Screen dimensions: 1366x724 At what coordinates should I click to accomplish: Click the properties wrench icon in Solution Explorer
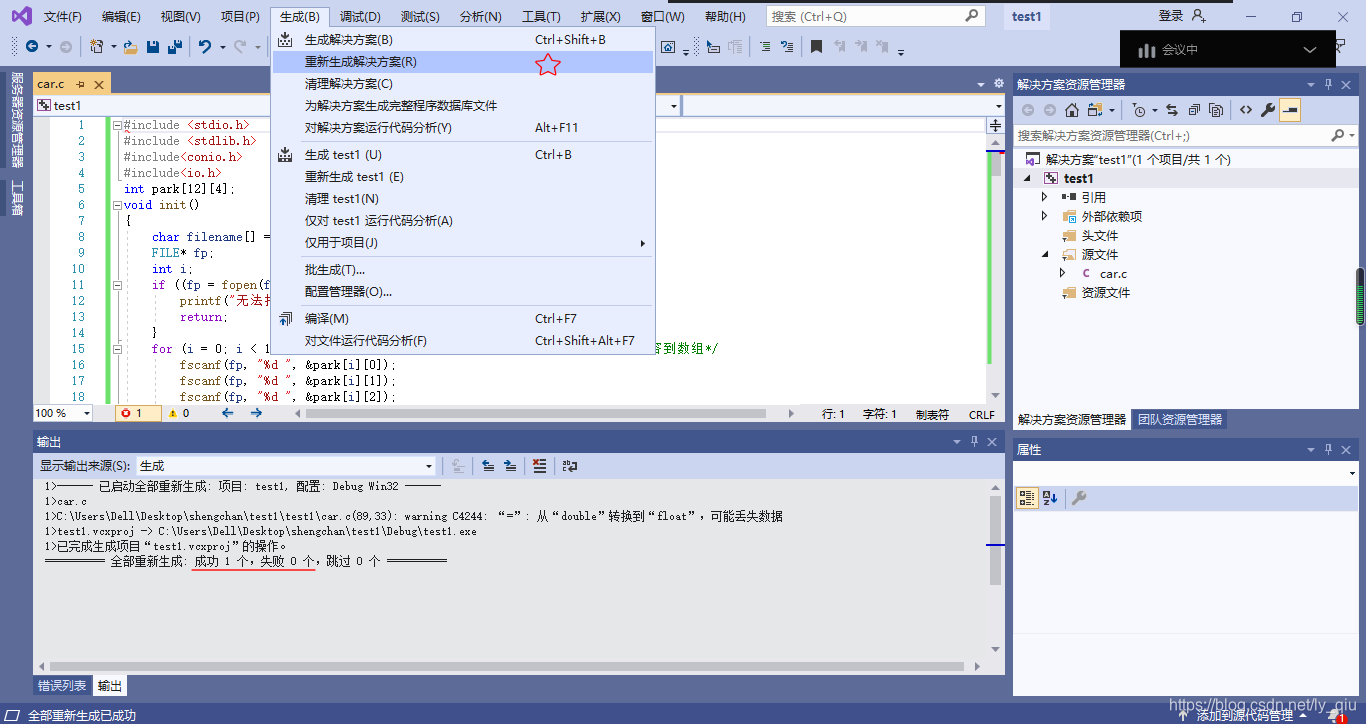point(1268,110)
